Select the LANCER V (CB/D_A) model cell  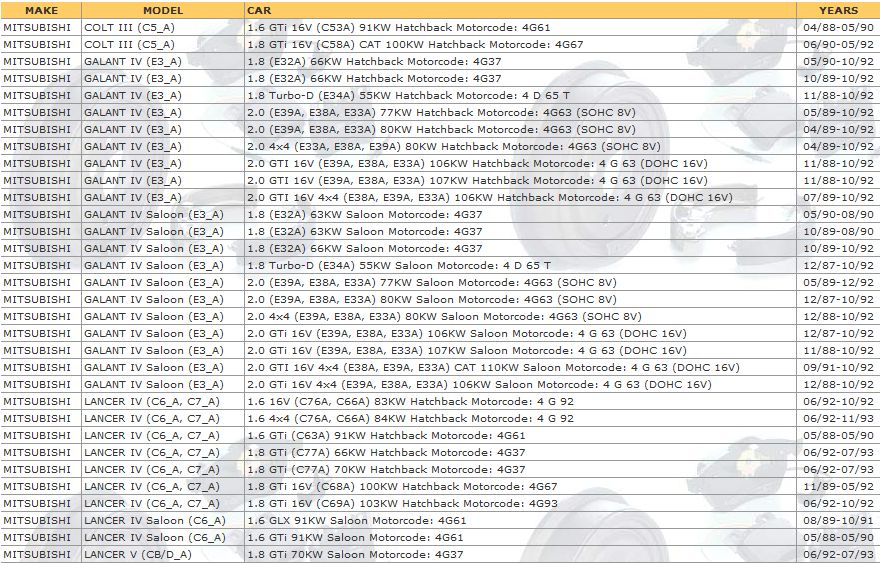163,554
